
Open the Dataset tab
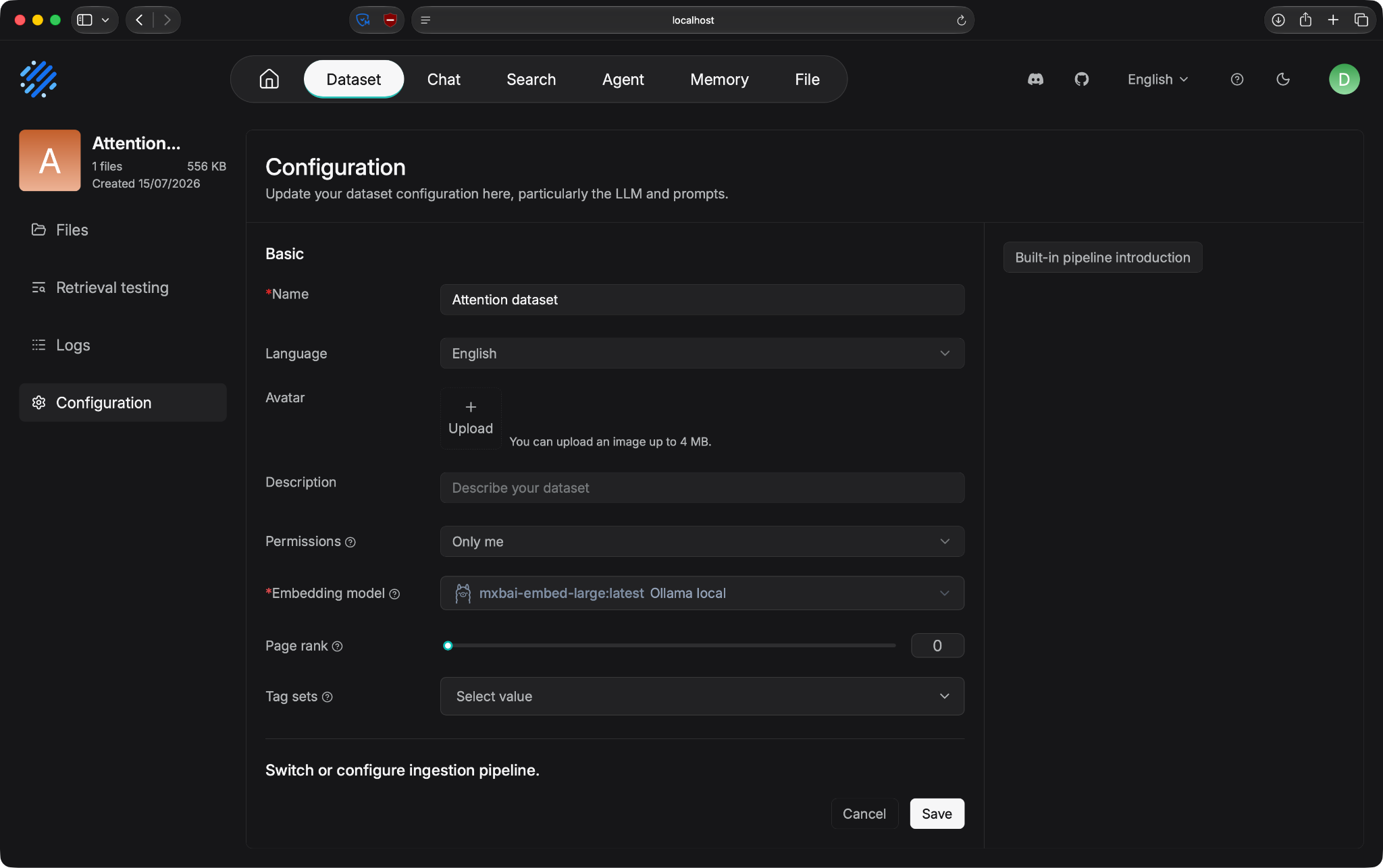(354, 79)
